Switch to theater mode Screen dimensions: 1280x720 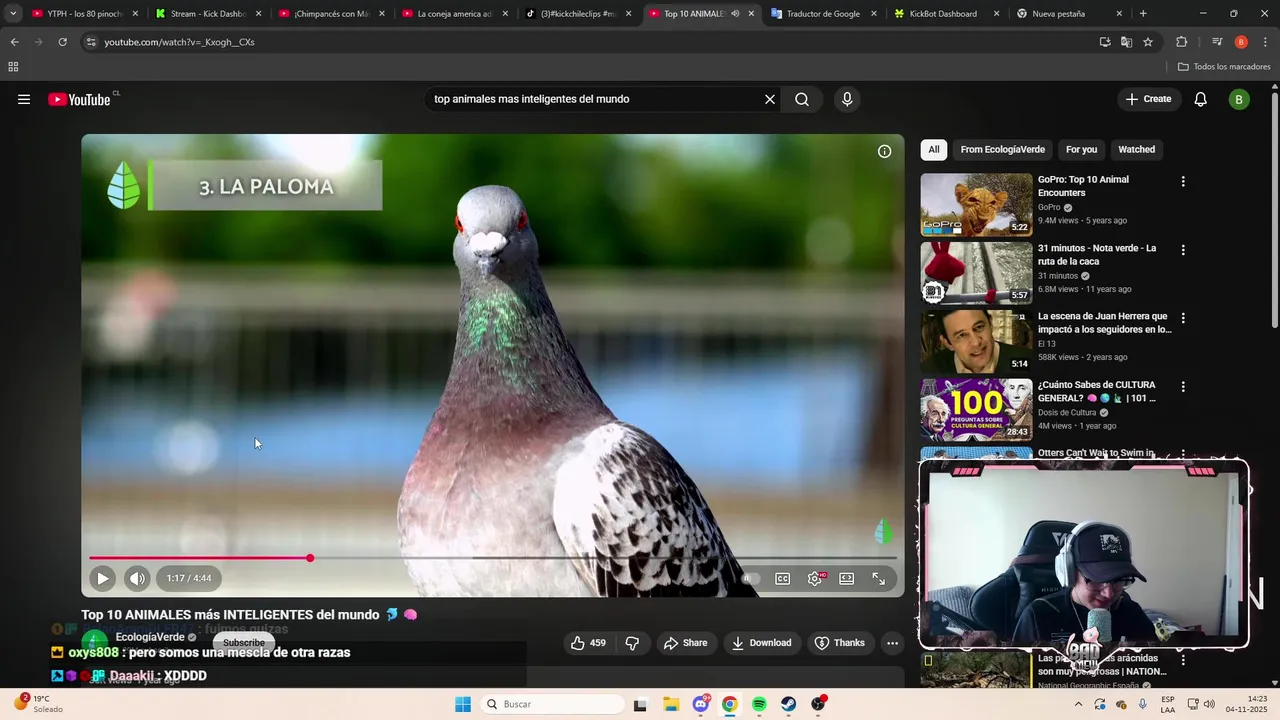847,578
